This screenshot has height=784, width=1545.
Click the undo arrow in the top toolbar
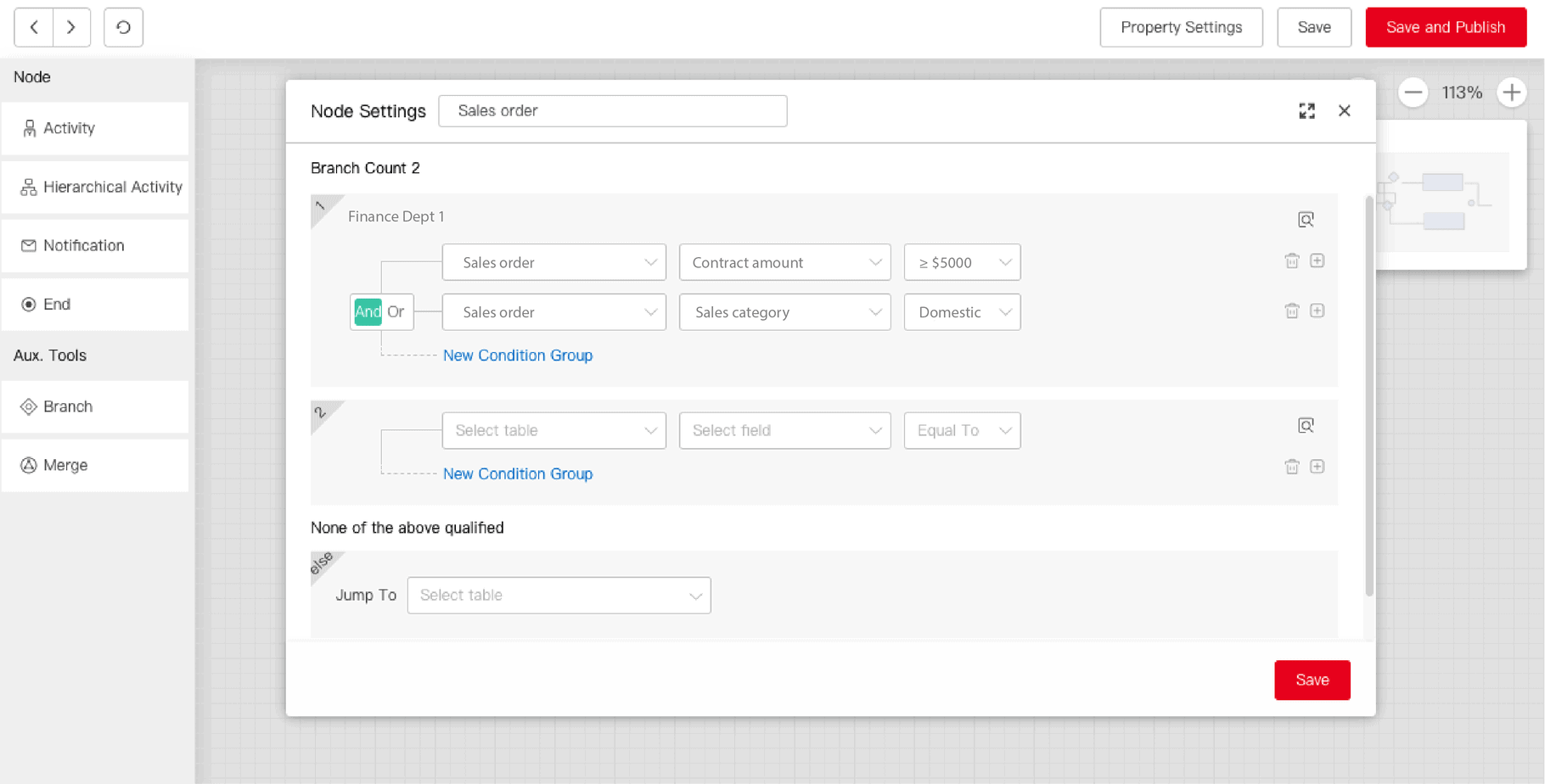click(x=123, y=27)
